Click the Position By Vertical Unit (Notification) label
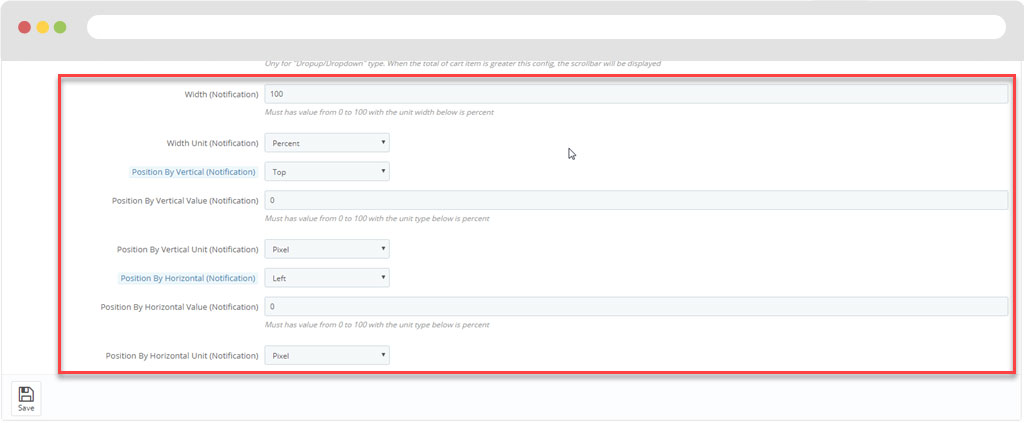This screenshot has height=423, width=1024. (187, 249)
